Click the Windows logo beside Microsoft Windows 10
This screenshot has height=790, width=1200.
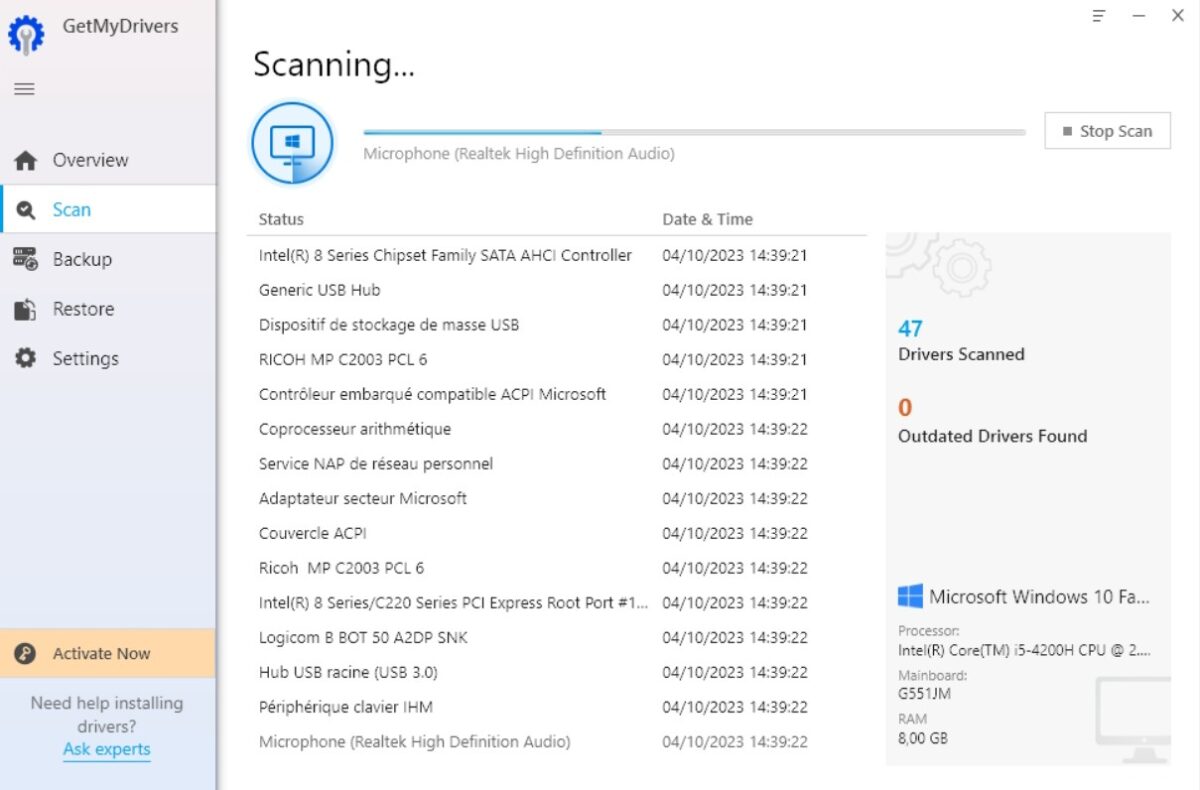[910, 597]
